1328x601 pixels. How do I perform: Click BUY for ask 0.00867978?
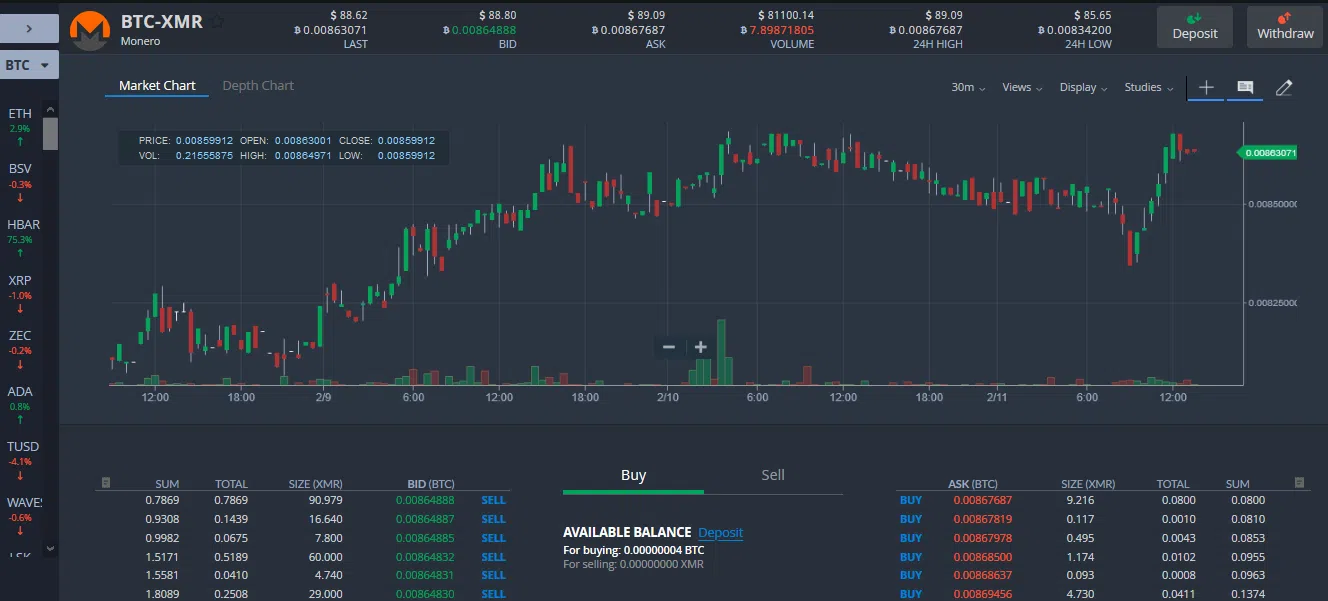click(x=910, y=538)
